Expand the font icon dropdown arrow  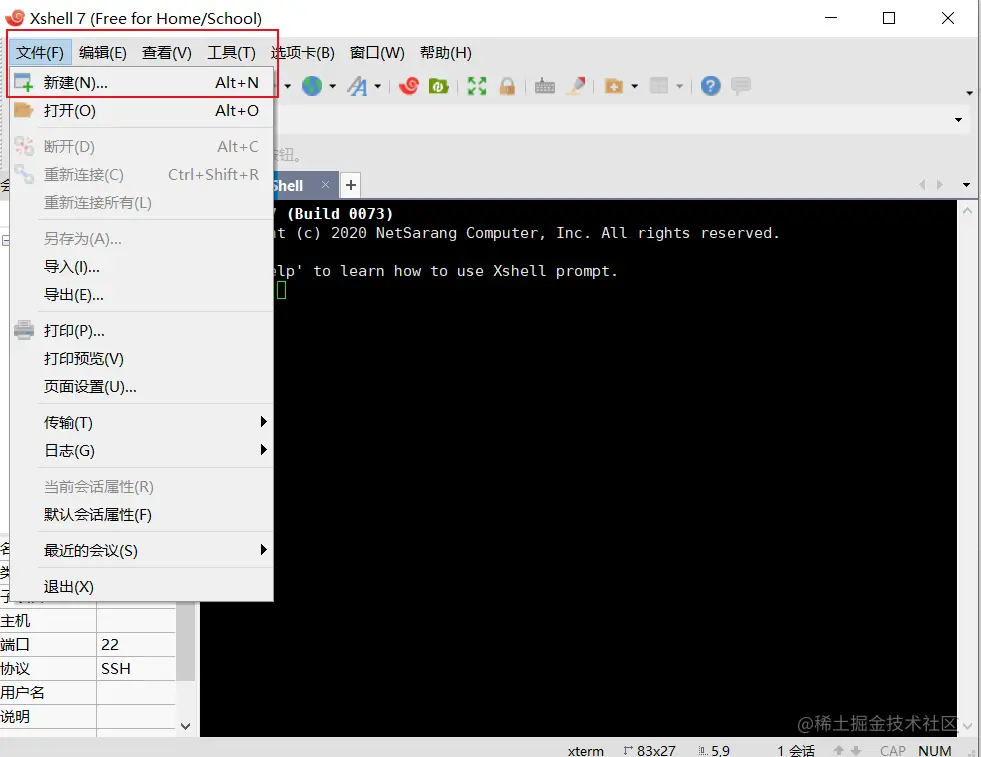pos(378,86)
